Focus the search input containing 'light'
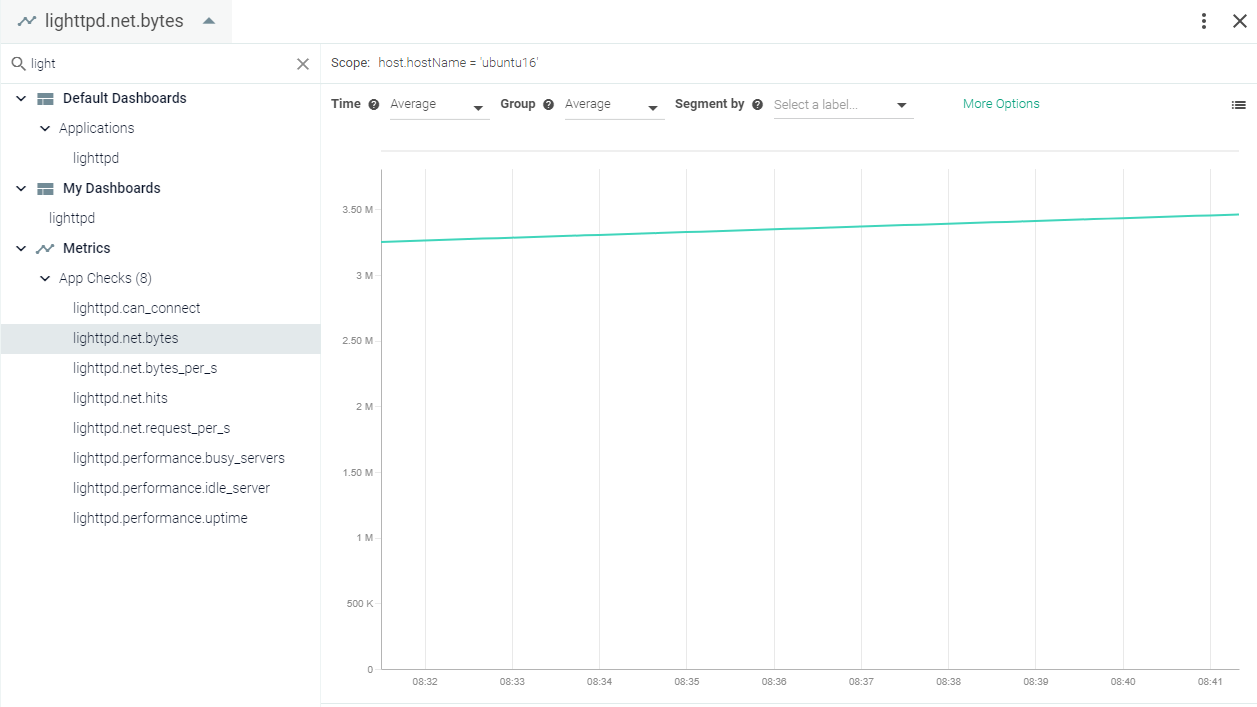Image resolution: width=1257 pixels, height=707 pixels. point(160,64)
